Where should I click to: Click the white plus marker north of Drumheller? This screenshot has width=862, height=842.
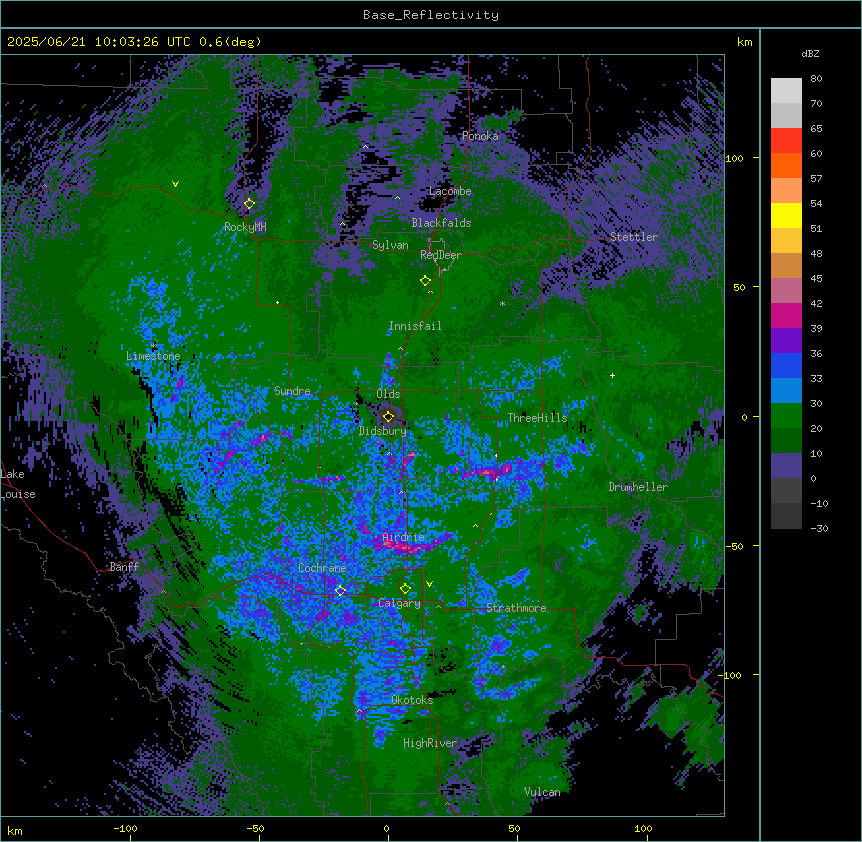(x=612, y=375)
